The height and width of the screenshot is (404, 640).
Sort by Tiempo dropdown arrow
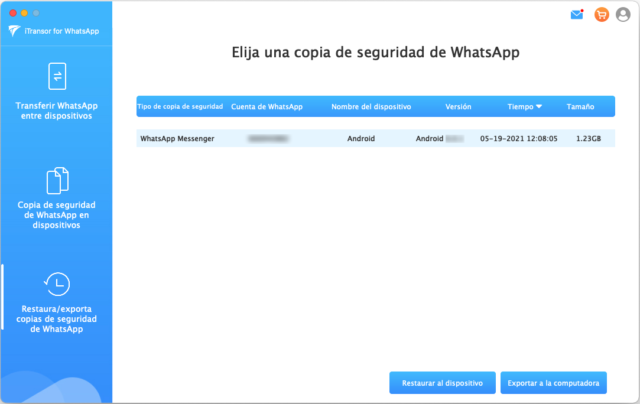click(x=539, y=106)
